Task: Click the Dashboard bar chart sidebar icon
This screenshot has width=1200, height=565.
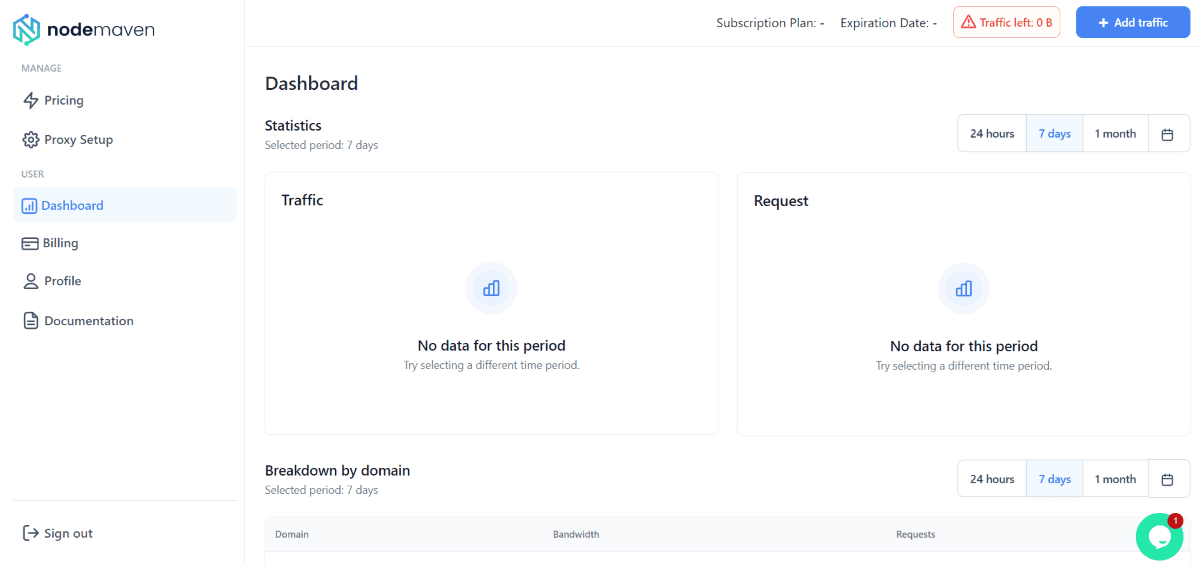Action: point(29,206)
